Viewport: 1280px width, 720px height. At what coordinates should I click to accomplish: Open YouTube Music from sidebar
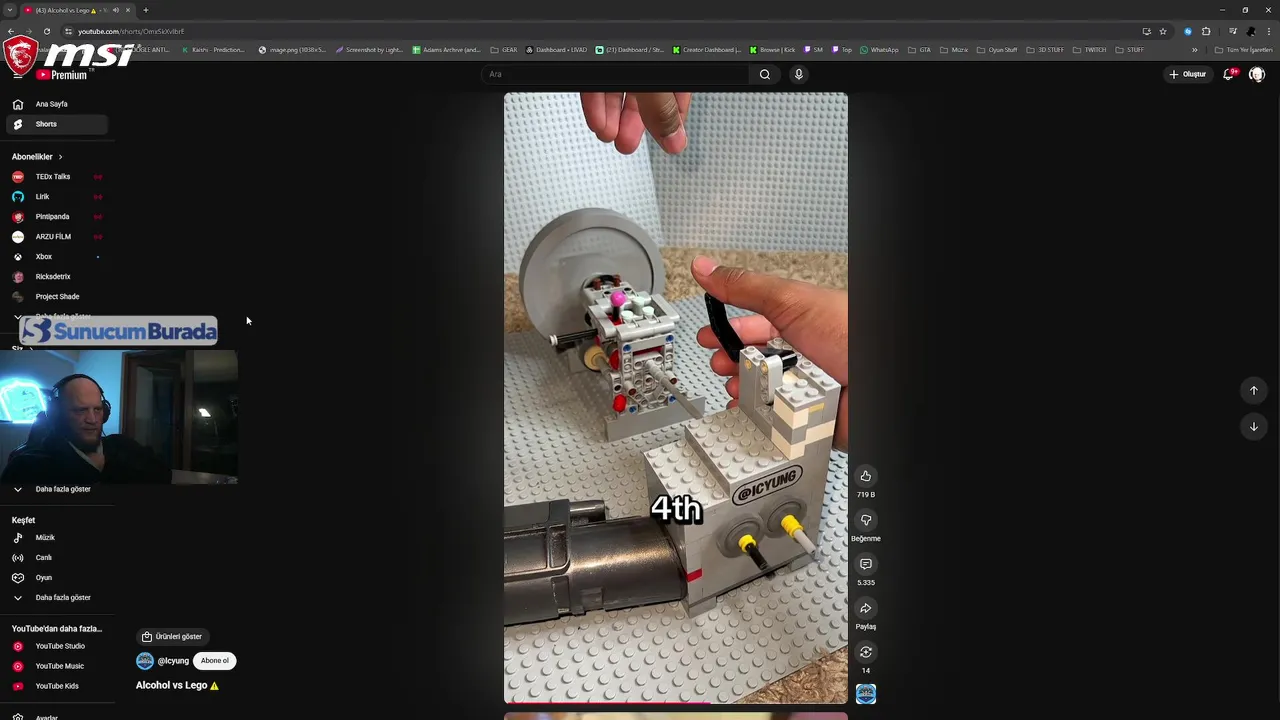click(x=55, y=666)
